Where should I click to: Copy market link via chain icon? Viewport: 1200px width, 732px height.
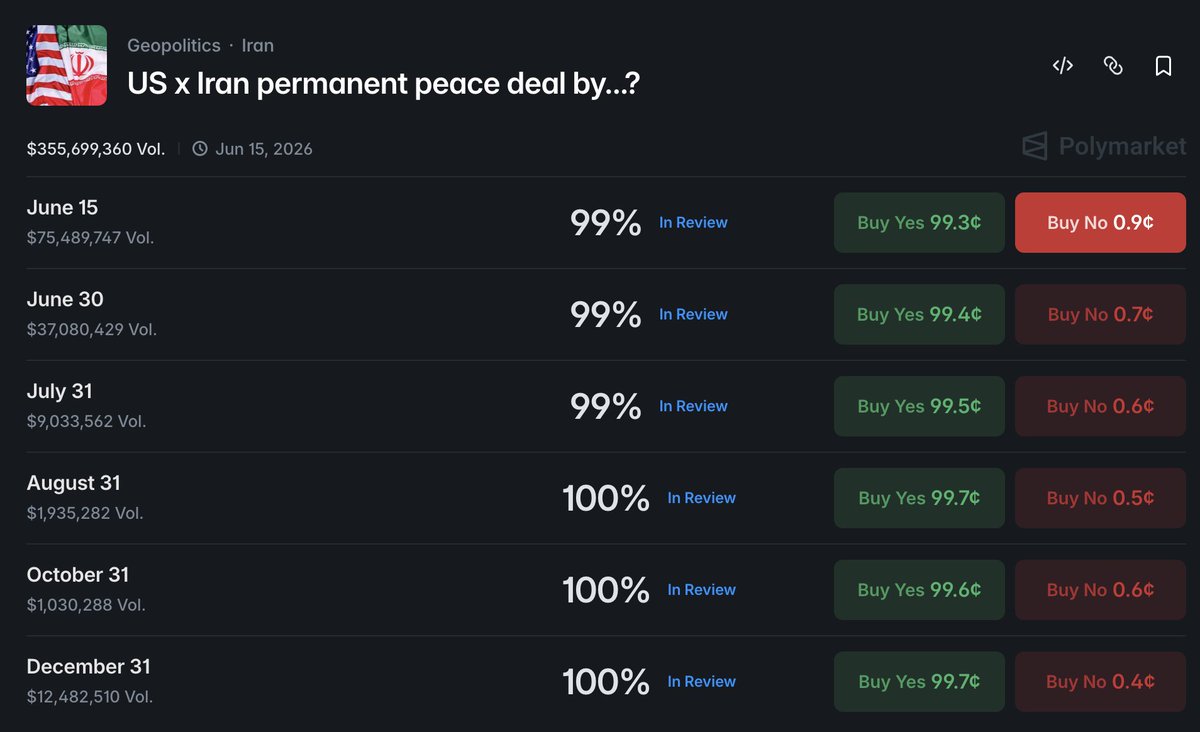[x=1113, y=66]
